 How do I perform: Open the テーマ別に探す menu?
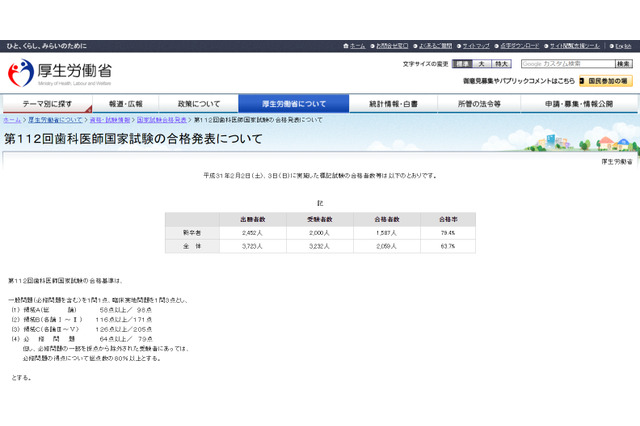(47, 104)
